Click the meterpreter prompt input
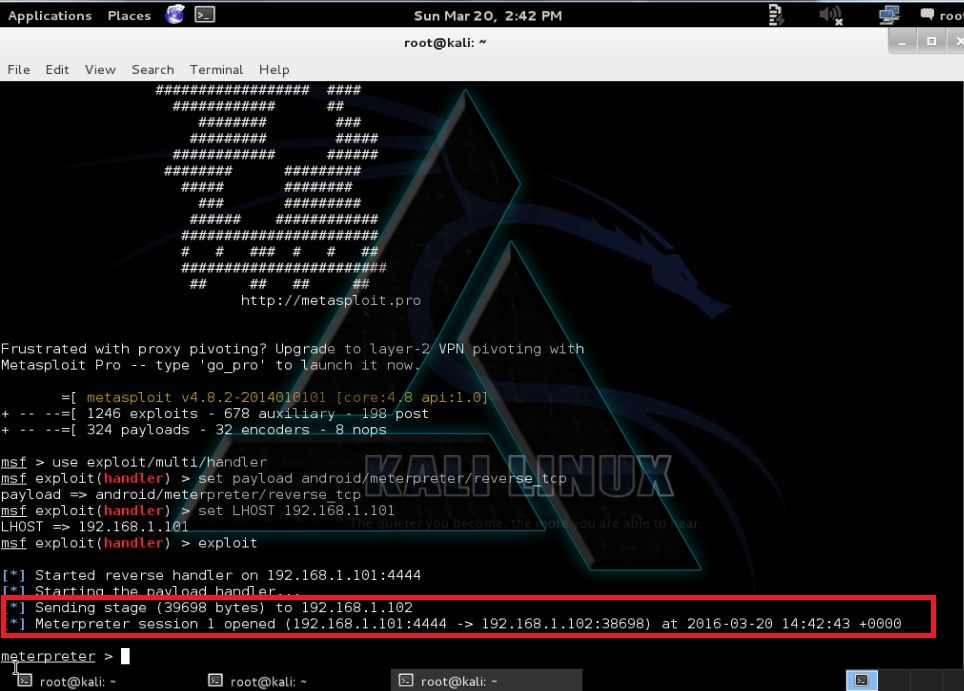The height and width of the screenshot is (691, 964). coord(125,656)
